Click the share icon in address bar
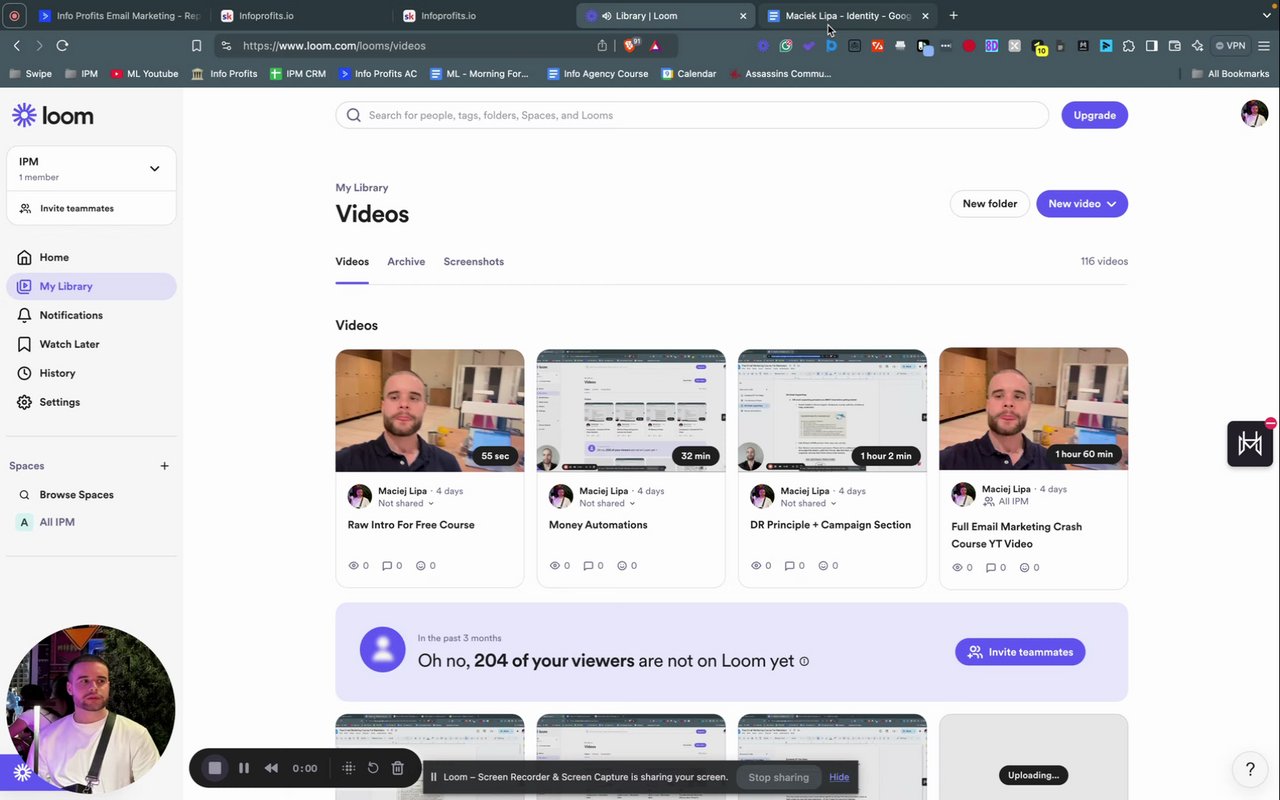The image size is (1280, 800). pos(602,46)
